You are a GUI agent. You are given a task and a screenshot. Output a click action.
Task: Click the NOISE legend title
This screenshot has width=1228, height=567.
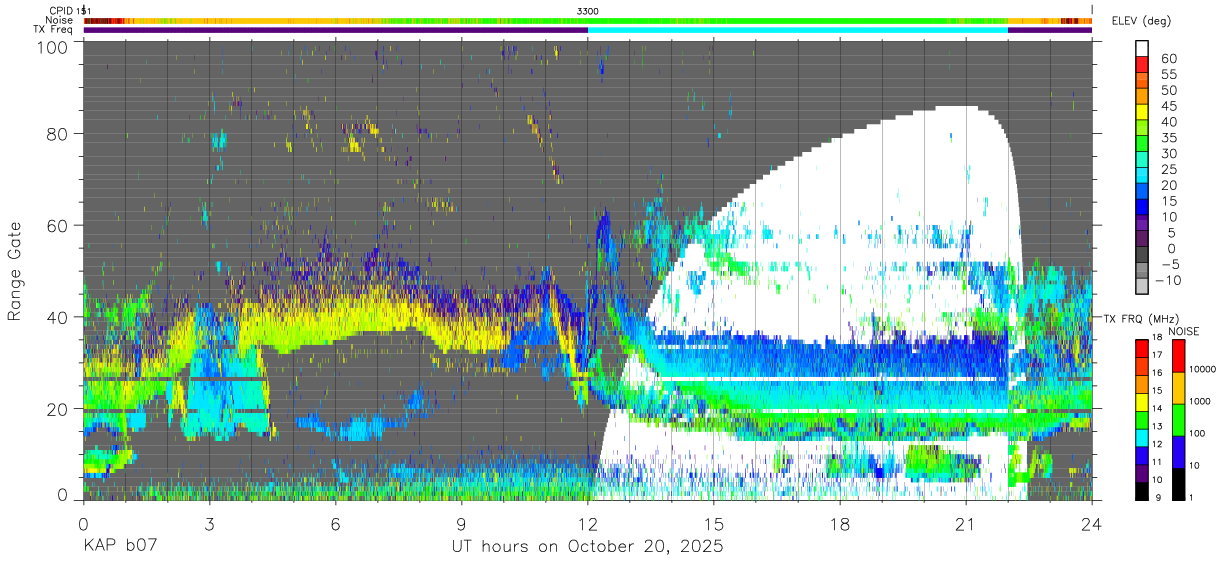pos(1183,331)
